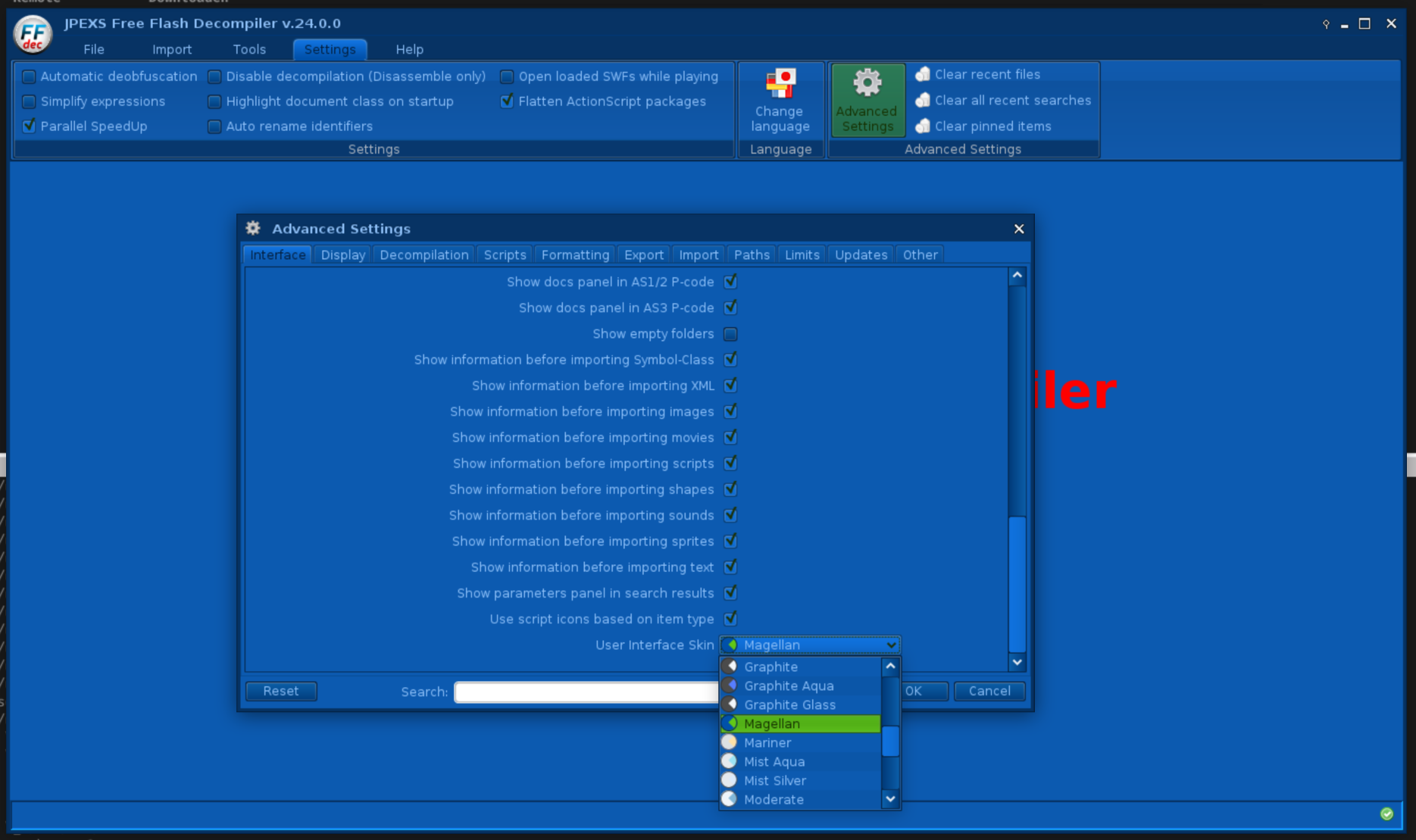The image size is (1416, 840).
Task: Click the FFDec application logo icon
Action: pyautogui.click(x=33, y=35)
